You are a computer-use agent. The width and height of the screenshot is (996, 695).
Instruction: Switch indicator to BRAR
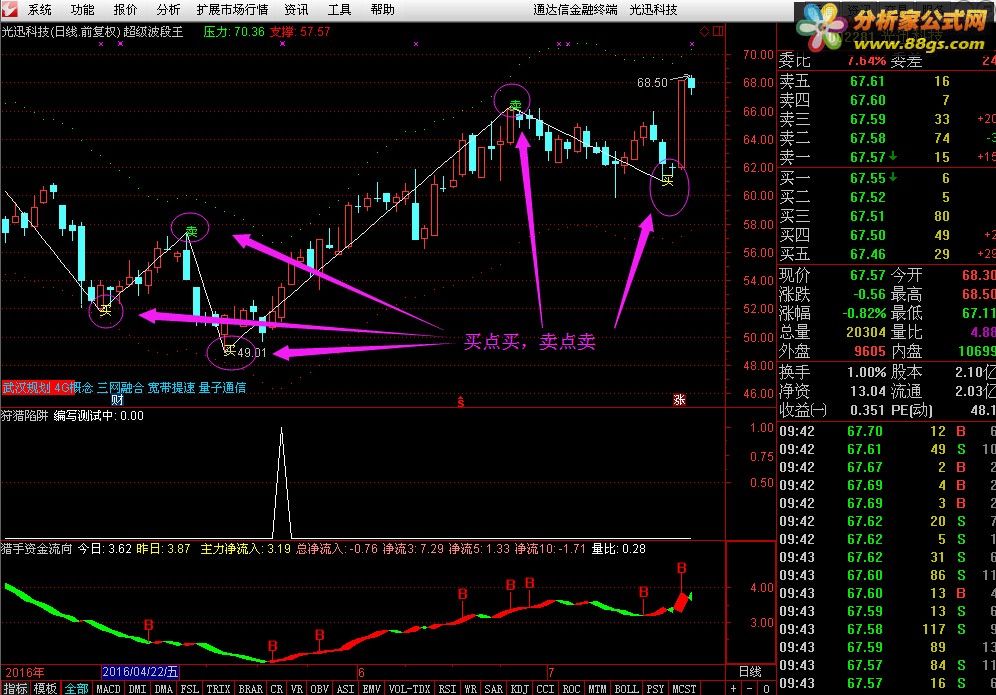click(250, 689)
